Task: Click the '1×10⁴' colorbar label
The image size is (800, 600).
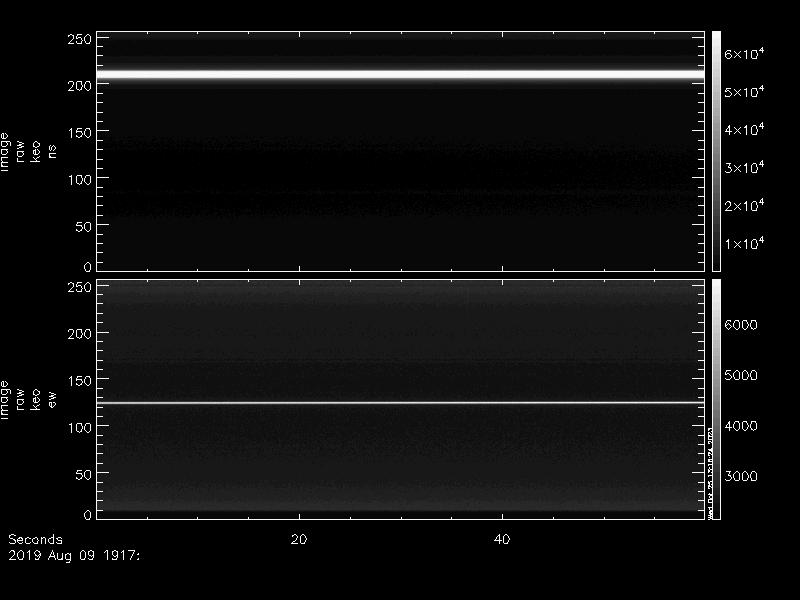Action: tap(744, 243)
